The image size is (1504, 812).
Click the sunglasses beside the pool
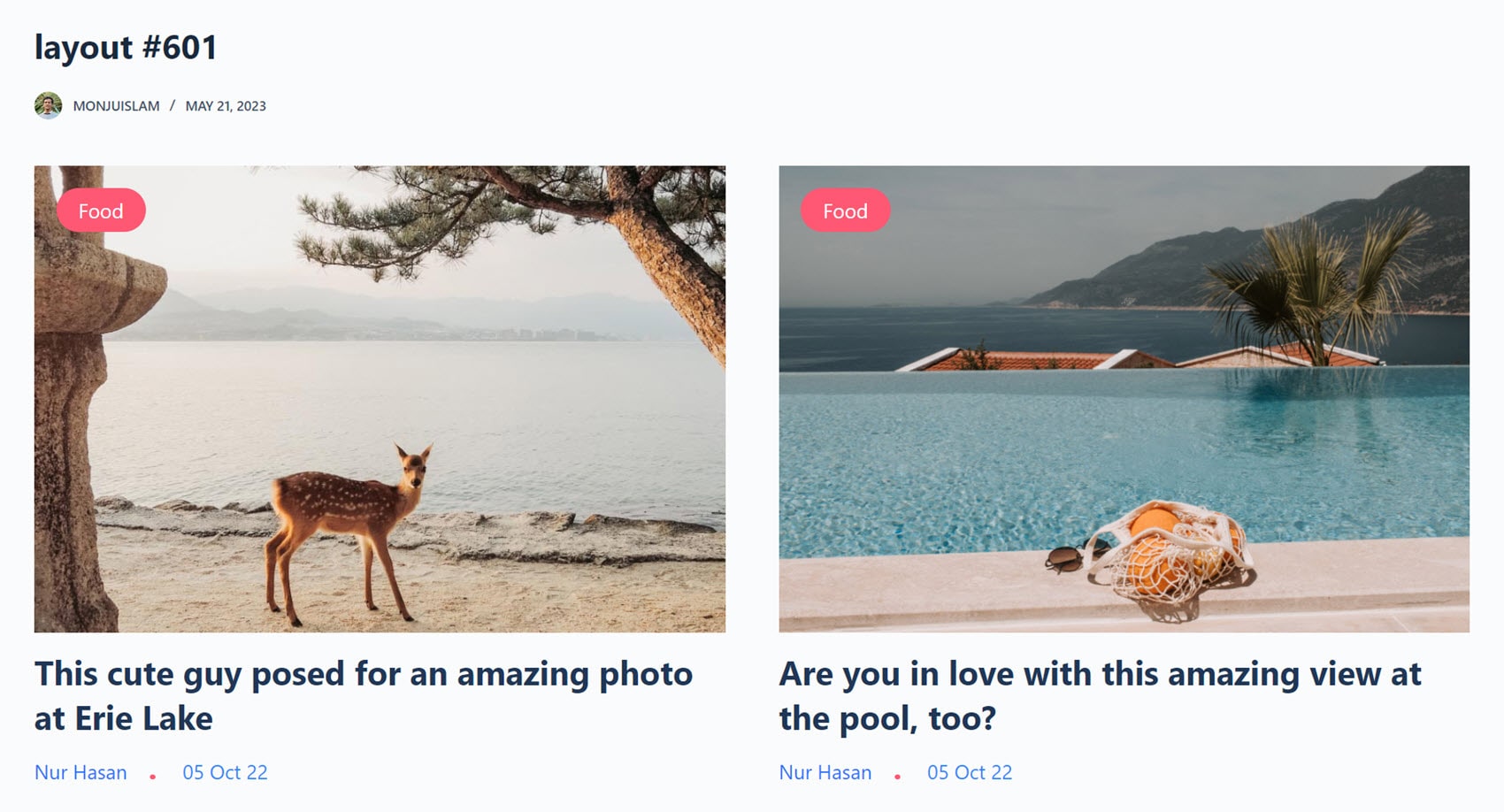click(1070, 557)
